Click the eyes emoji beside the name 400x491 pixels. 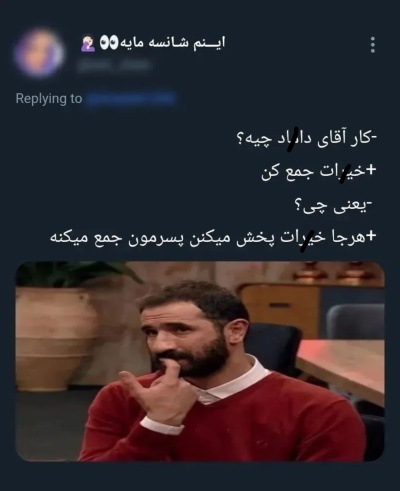107,43
